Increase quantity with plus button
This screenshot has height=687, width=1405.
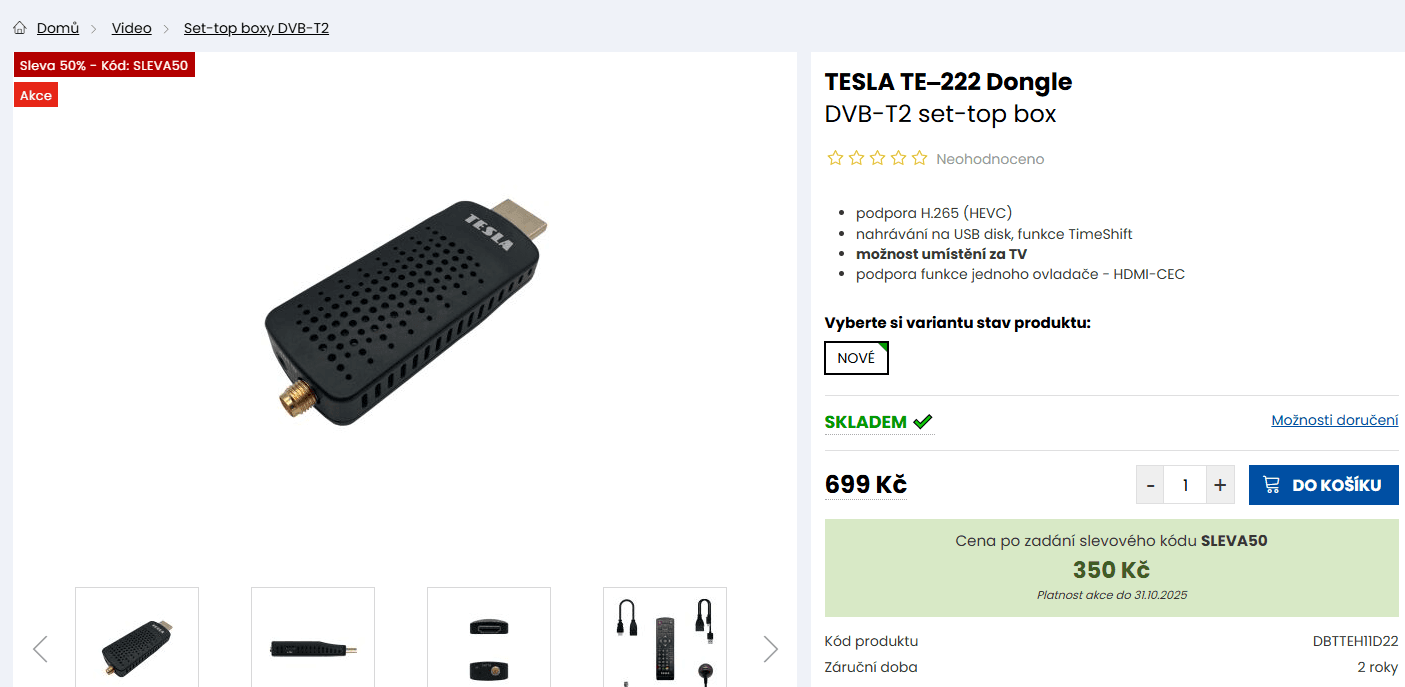pyautogui.click(x=1220, y=485)
